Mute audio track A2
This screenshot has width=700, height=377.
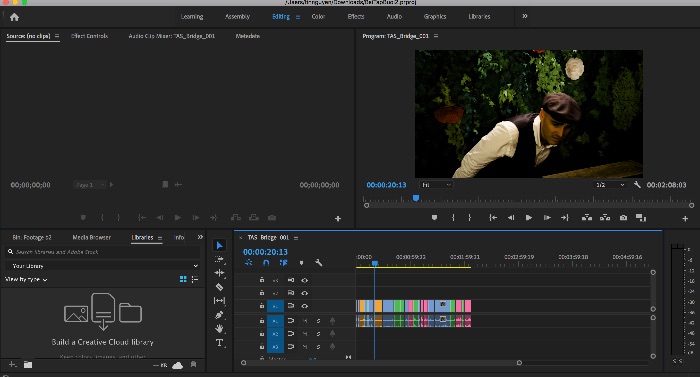click(305, 334)
